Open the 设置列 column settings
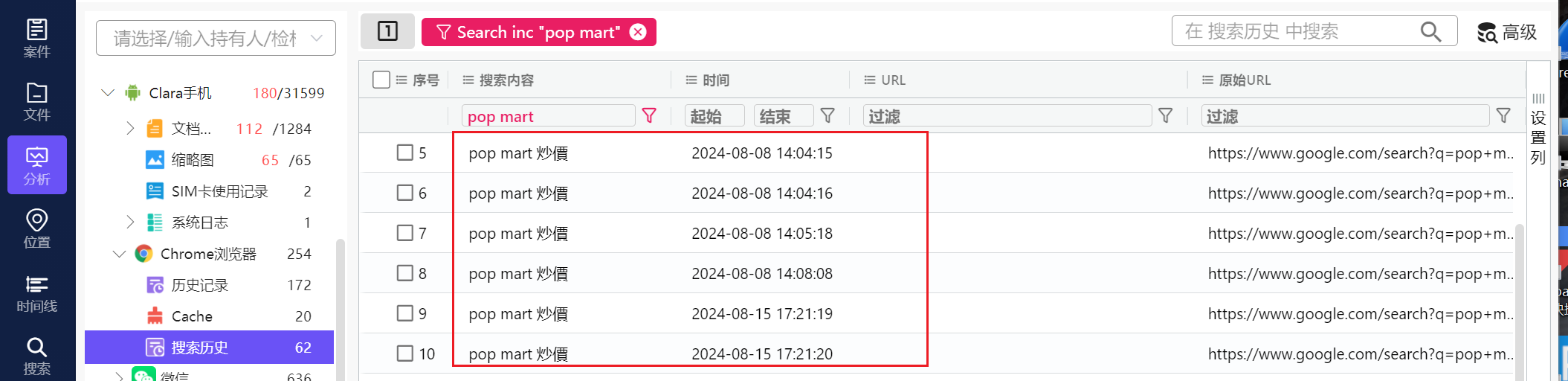The height and width of the screenshot is (381, 1568). pyautogui.click(x=1538, y=130)
